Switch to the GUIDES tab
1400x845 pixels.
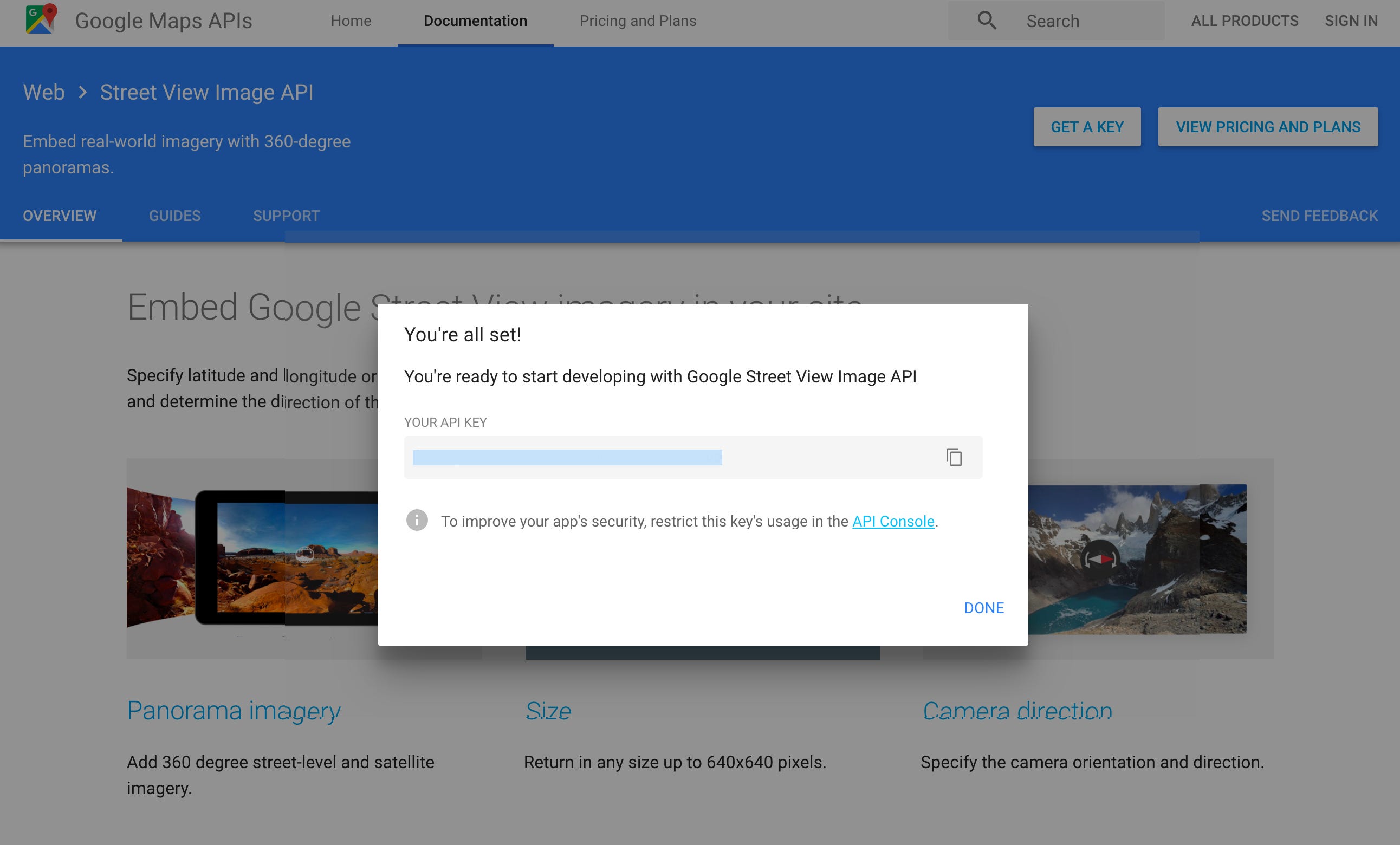tap(174, 216)
